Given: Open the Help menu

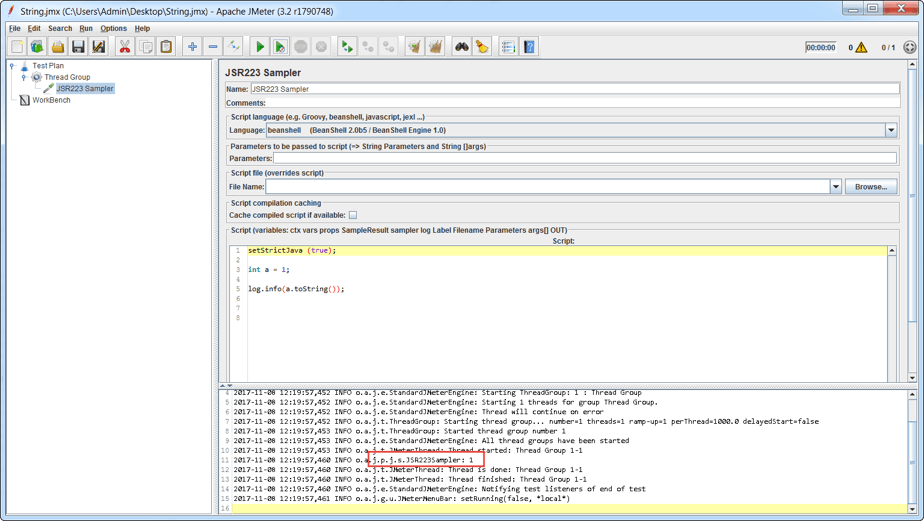Looking at the screenshot, I should (x=142, y=28).
